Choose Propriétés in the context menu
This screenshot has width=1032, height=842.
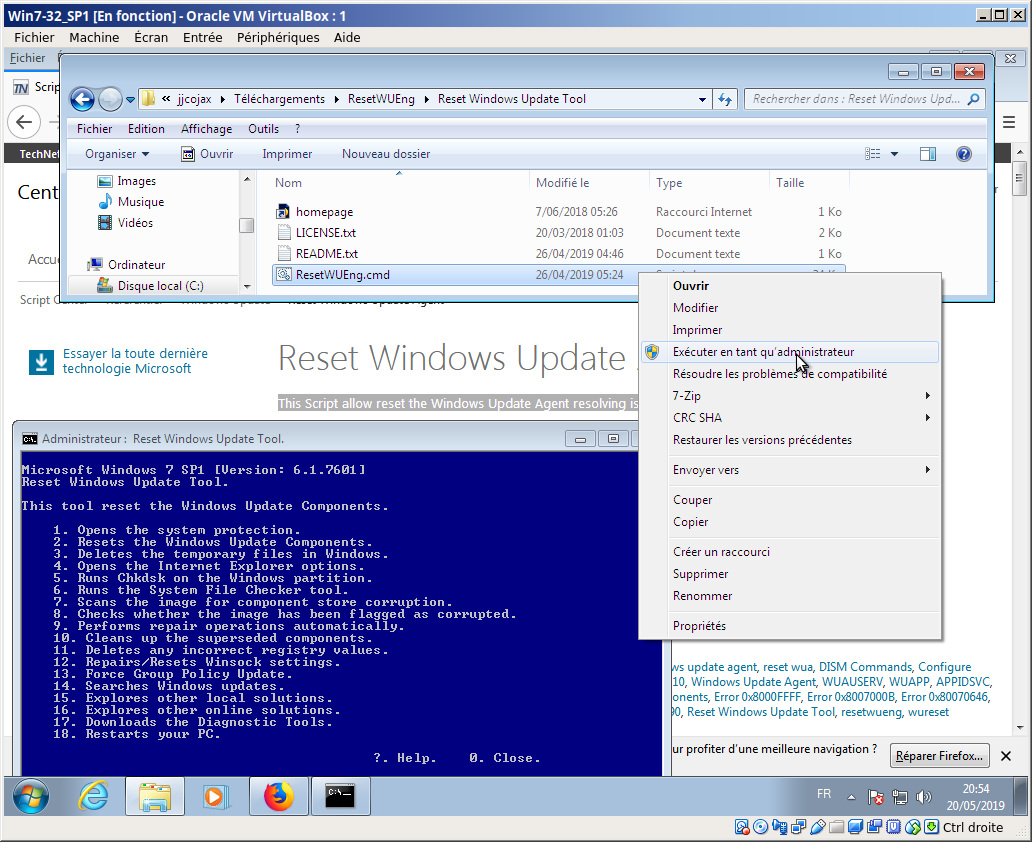click(699, 626)
